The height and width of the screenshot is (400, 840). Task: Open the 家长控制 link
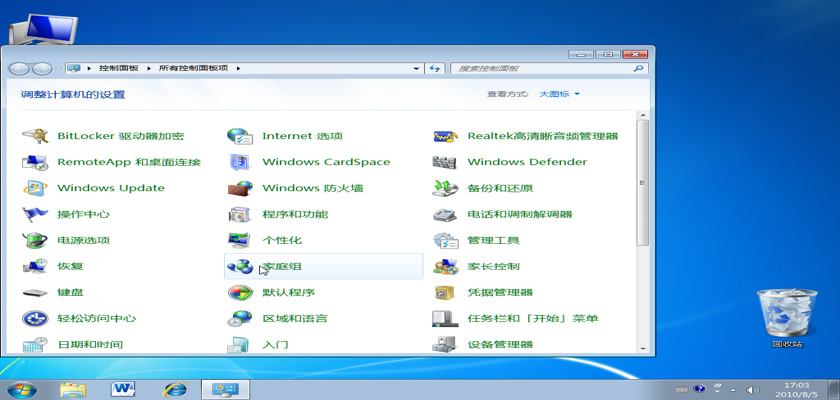493,266
